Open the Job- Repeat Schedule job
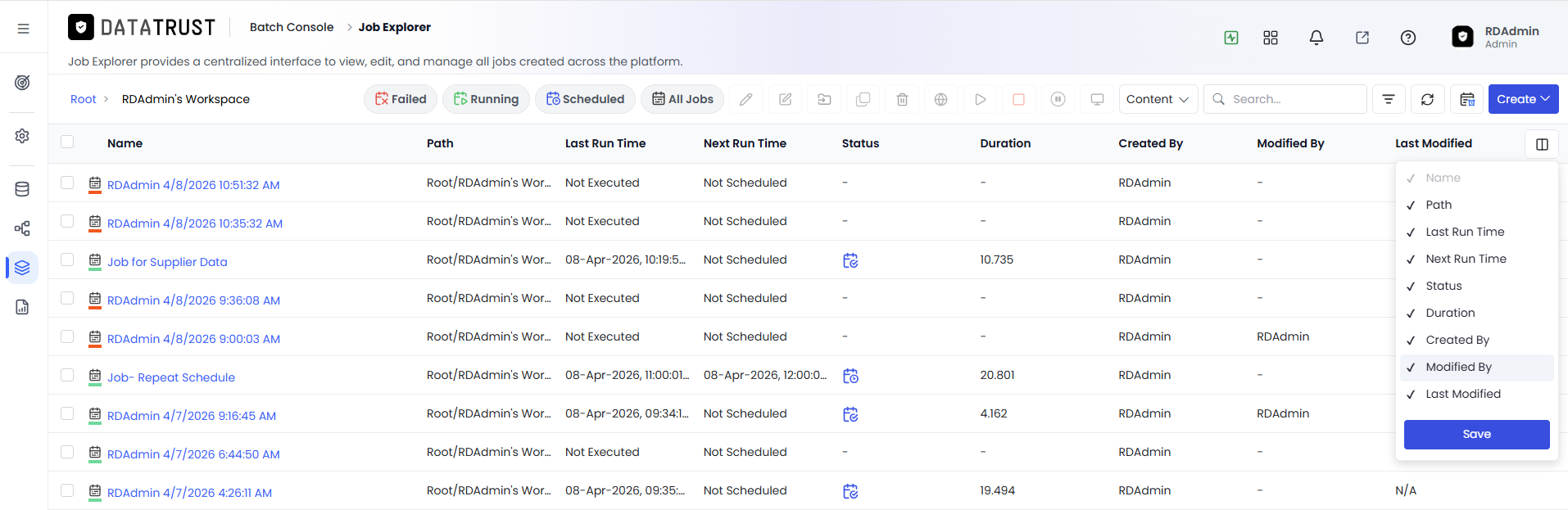1568x510 pixels. 171,377
